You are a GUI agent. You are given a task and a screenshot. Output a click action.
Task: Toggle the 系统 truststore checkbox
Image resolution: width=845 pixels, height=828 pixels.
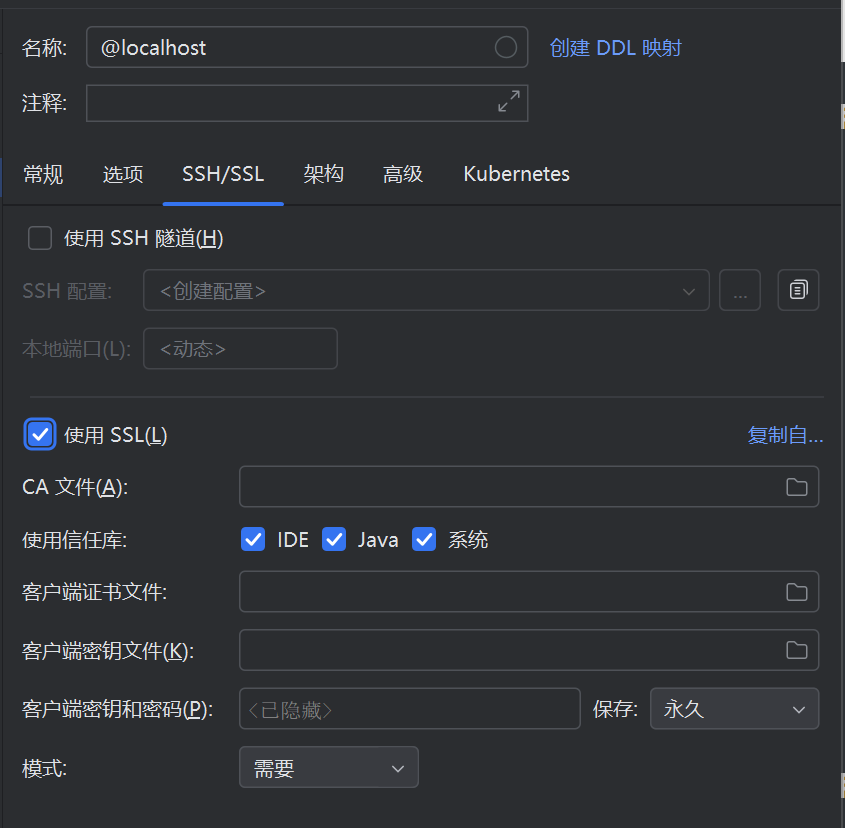tap(424, 539)
